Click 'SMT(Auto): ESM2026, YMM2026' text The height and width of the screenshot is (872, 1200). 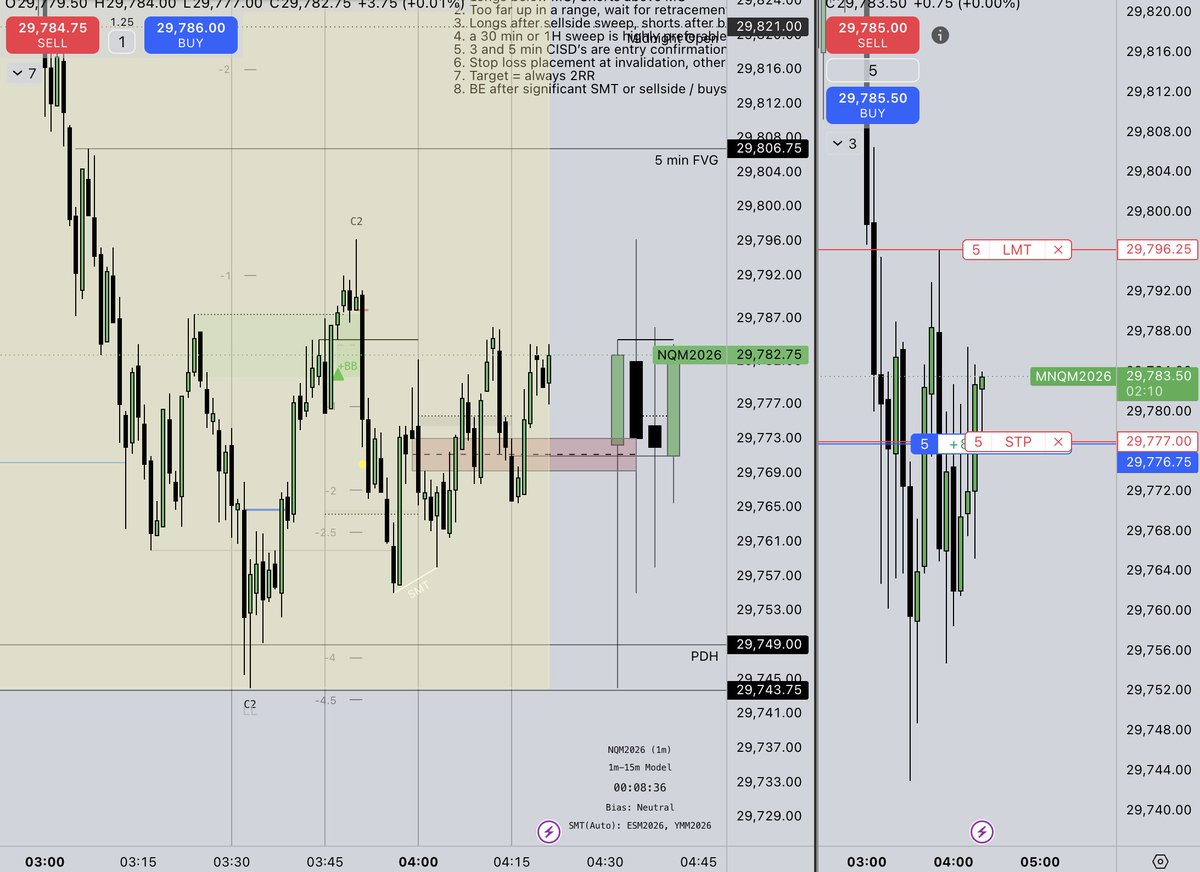point(640,826)
